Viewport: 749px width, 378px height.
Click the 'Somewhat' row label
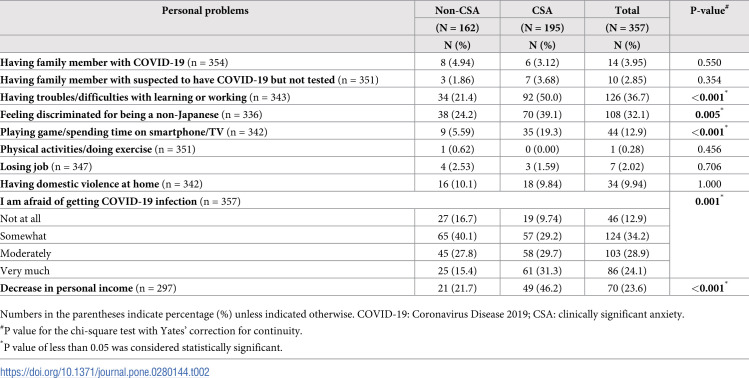(23, 236)
